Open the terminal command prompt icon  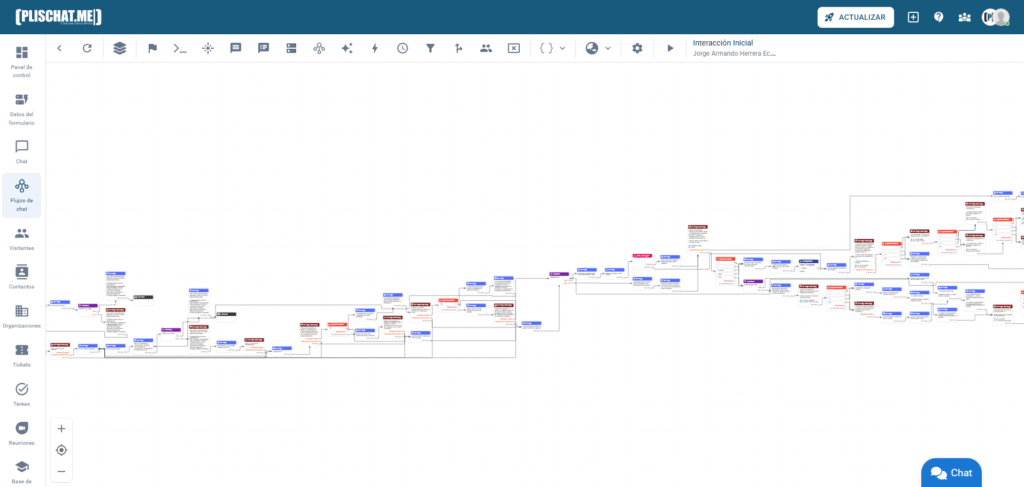[x=180, y=48]
